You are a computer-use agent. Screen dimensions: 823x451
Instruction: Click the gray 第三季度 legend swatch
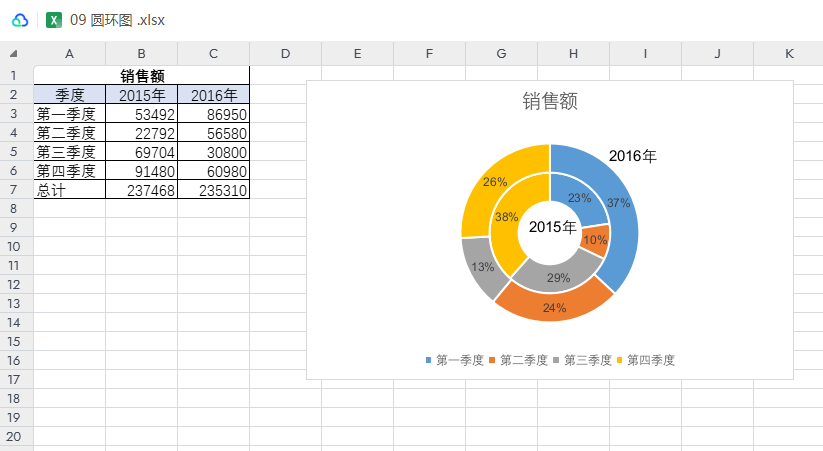556,360
